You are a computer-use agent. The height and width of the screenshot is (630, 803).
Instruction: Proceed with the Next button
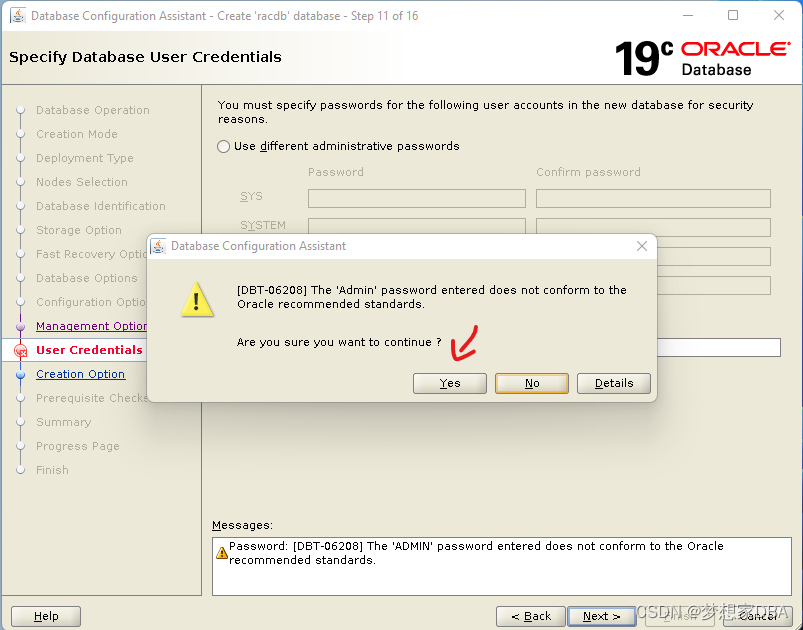(x=601, y=616)
